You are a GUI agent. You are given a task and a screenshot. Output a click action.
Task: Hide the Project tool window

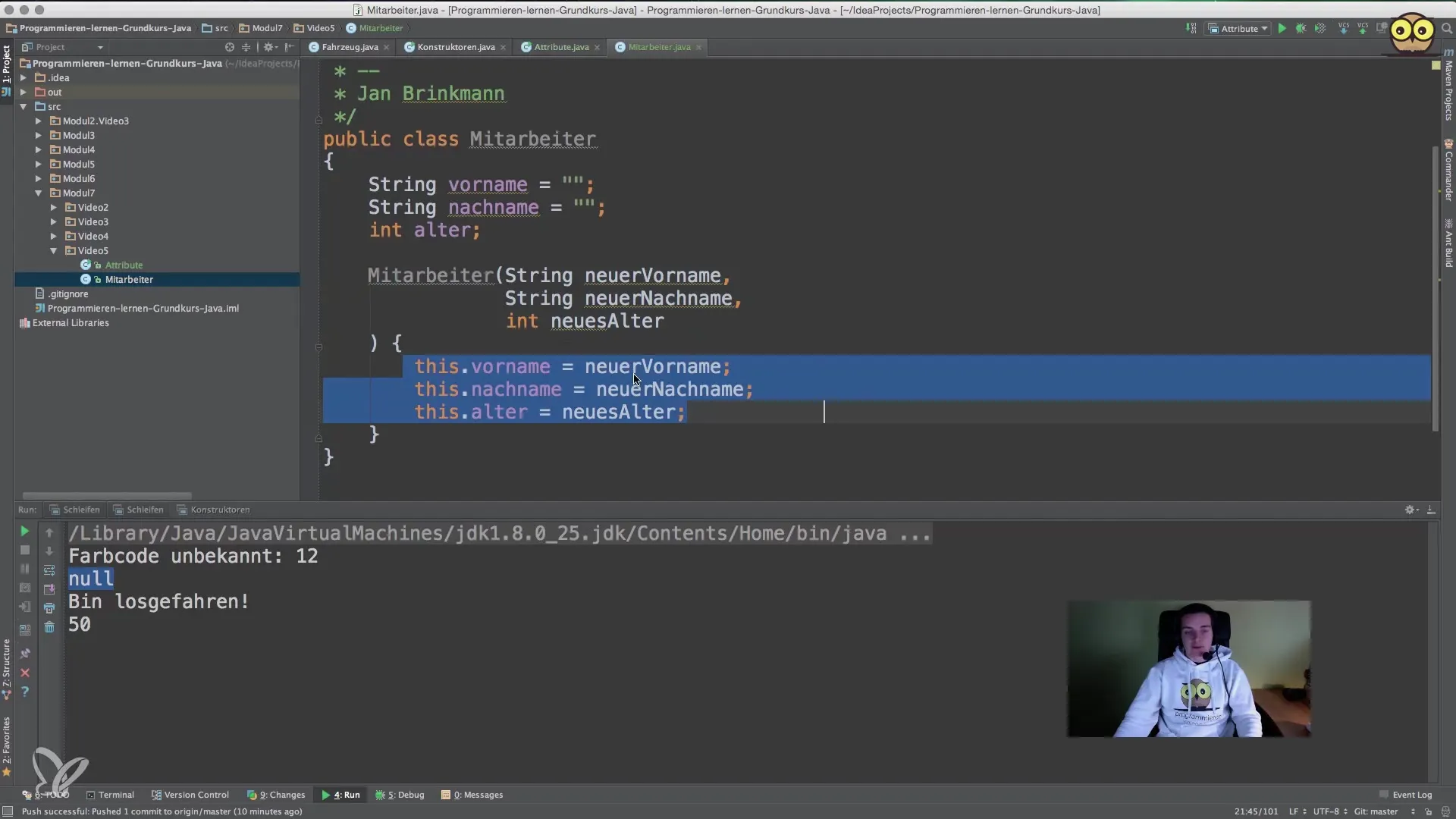click(289, 47)
